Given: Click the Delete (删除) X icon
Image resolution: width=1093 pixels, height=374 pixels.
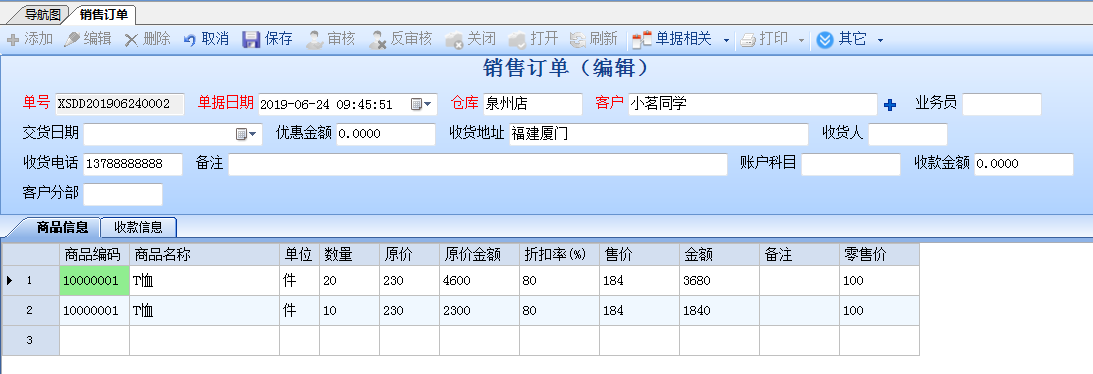Looking at the screenshot, I should point(131,40).
